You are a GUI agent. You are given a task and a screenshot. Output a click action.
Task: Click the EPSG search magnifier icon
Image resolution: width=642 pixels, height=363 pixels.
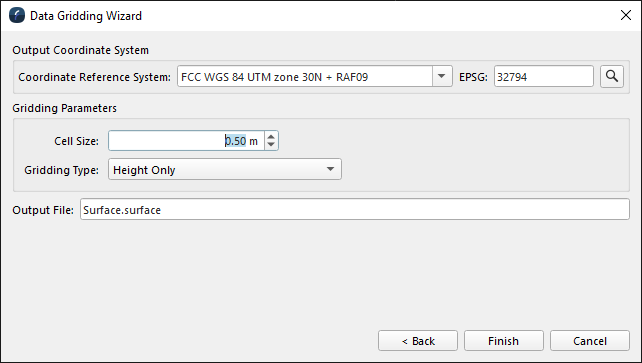pos(612,76)
